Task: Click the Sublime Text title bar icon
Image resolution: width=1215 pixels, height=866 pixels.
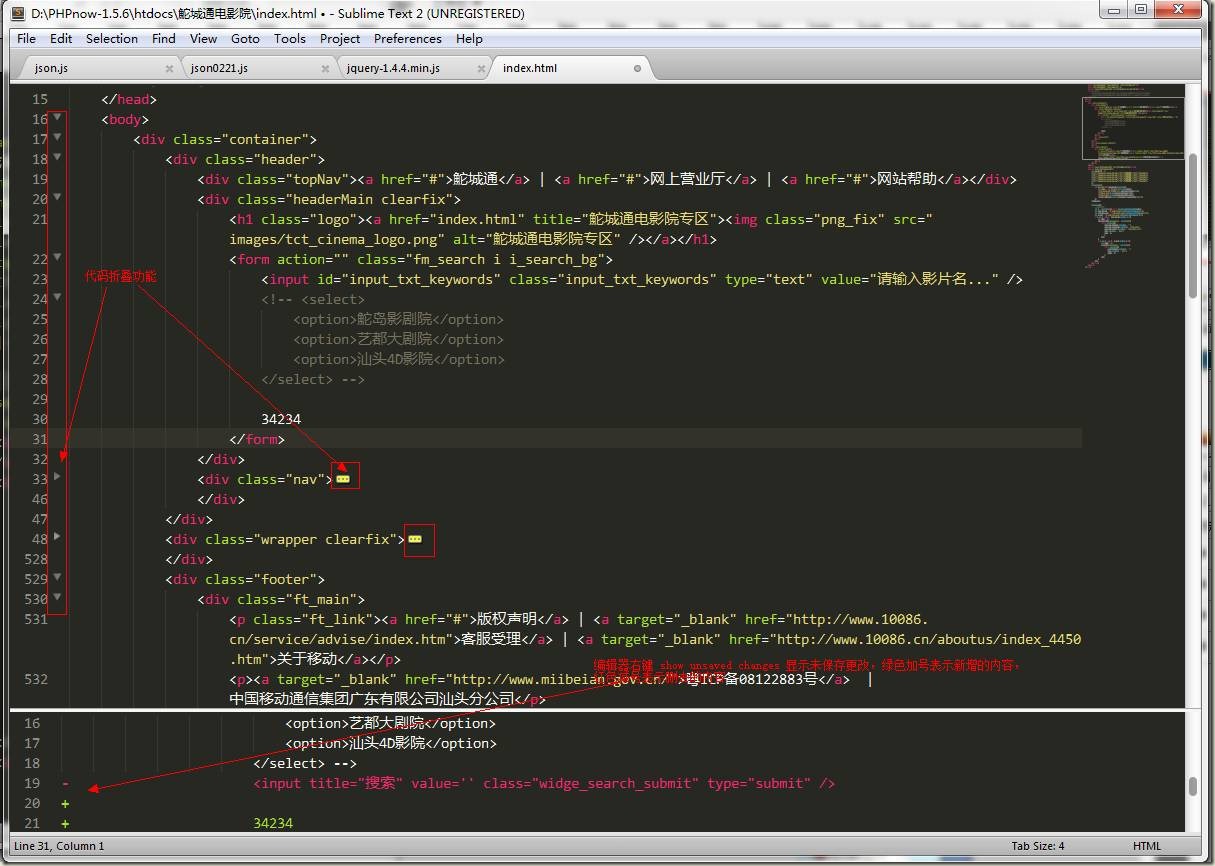Action: [x=17, y=13]
